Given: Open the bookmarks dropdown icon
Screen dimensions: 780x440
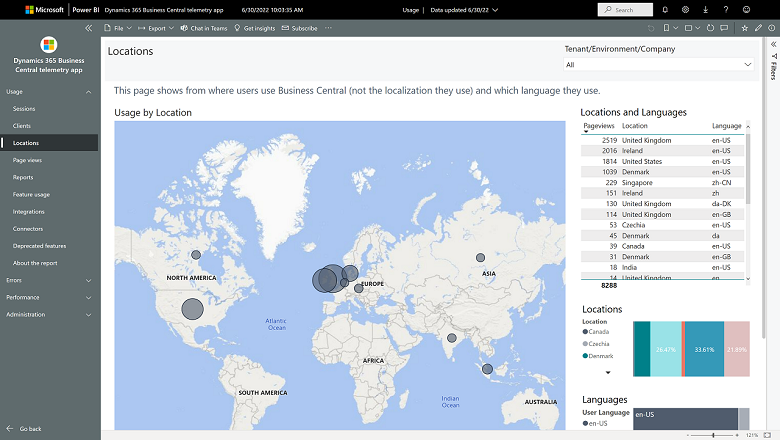Looking at the screenshot, I should (x=671, y=28).
